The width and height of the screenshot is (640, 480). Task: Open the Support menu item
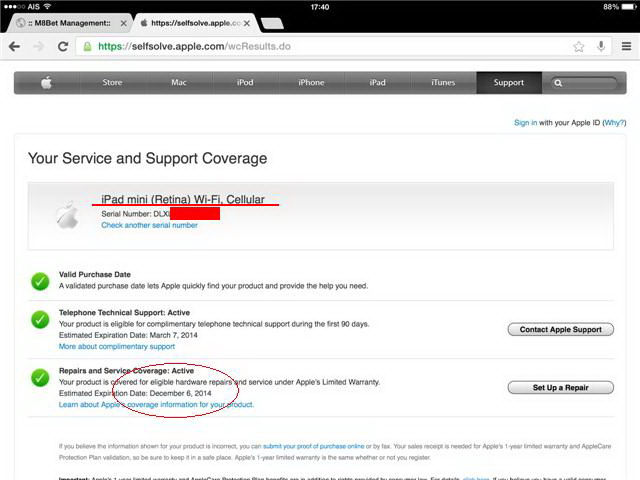pos(509,82)
